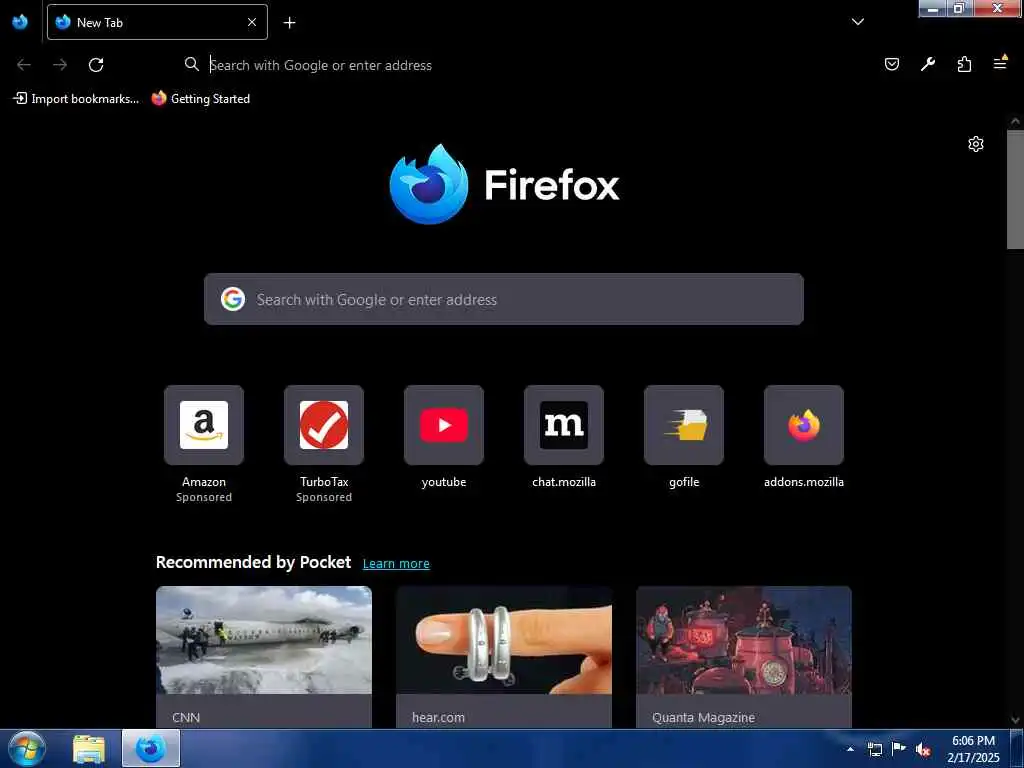The image size is (1024, 768).
Task: Open the Extensions puzzle icon
Action: point(964,64)
